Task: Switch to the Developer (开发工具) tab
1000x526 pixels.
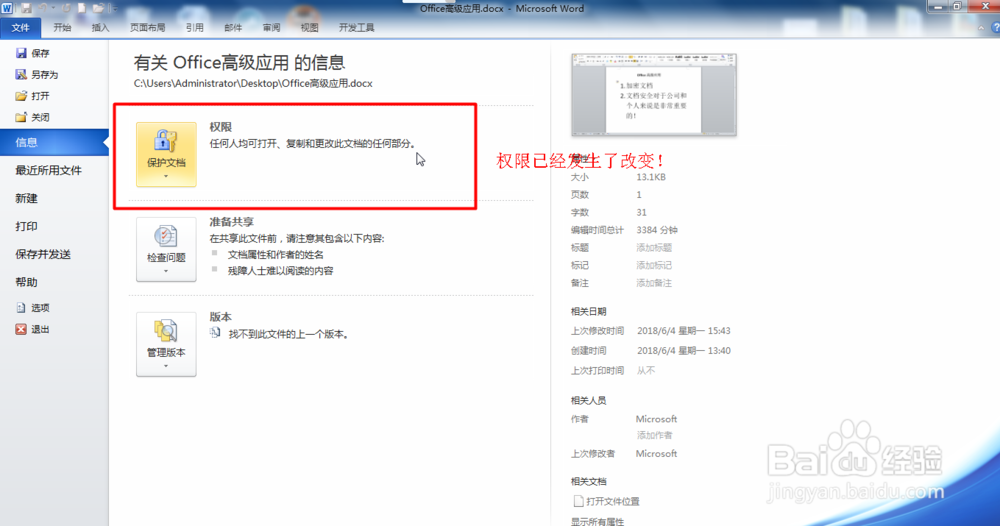Action: [357, 27]
